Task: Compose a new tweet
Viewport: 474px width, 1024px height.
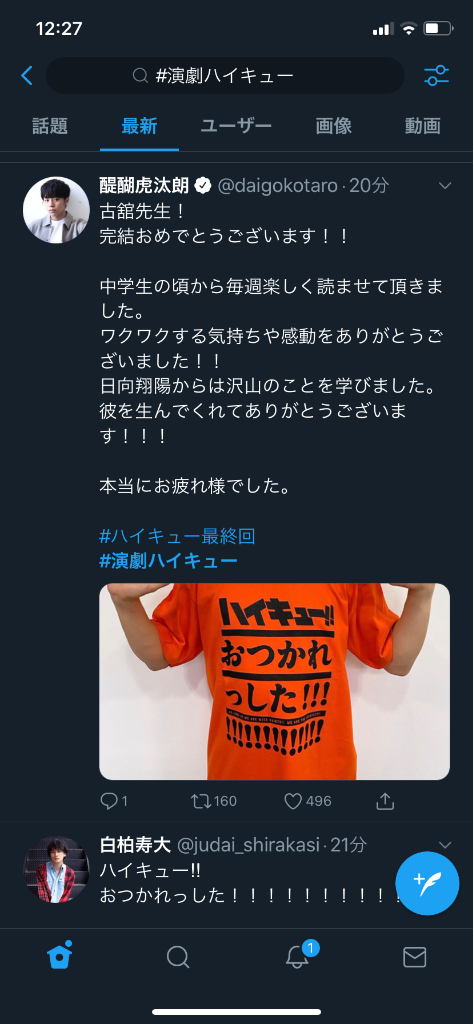Action: coord(428,884)
